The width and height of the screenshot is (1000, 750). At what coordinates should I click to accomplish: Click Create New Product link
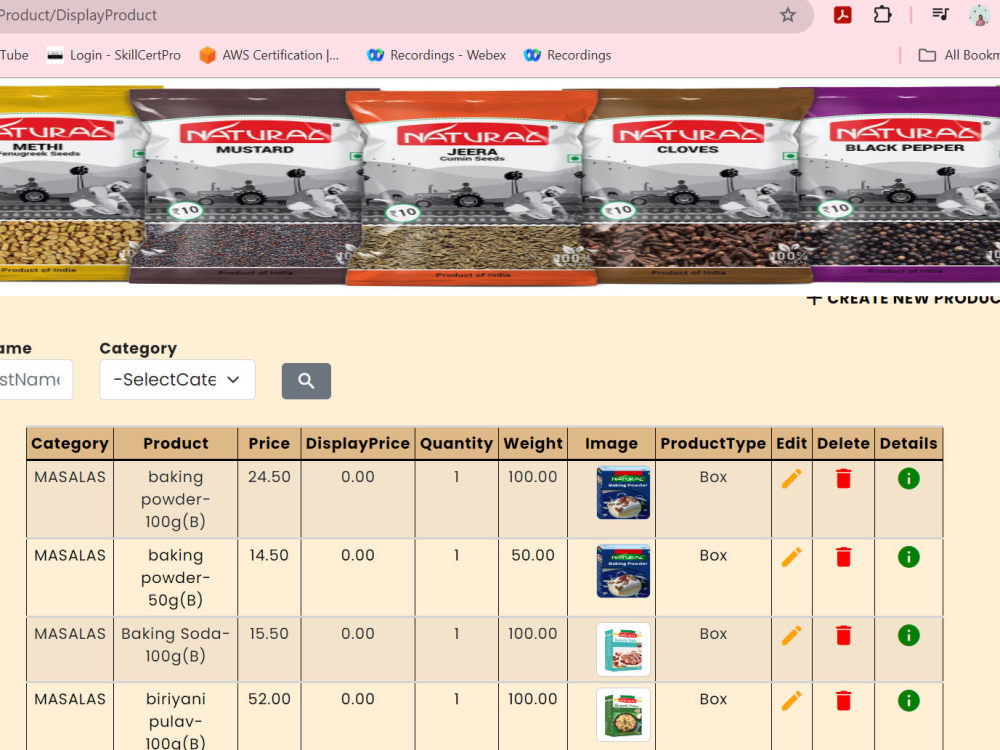click(903, 298)
